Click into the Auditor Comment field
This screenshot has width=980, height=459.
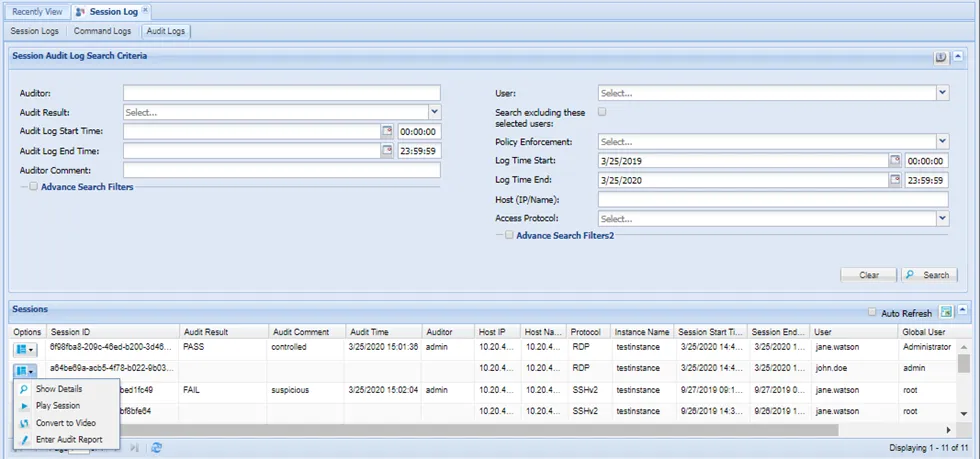tap(282, 170)
